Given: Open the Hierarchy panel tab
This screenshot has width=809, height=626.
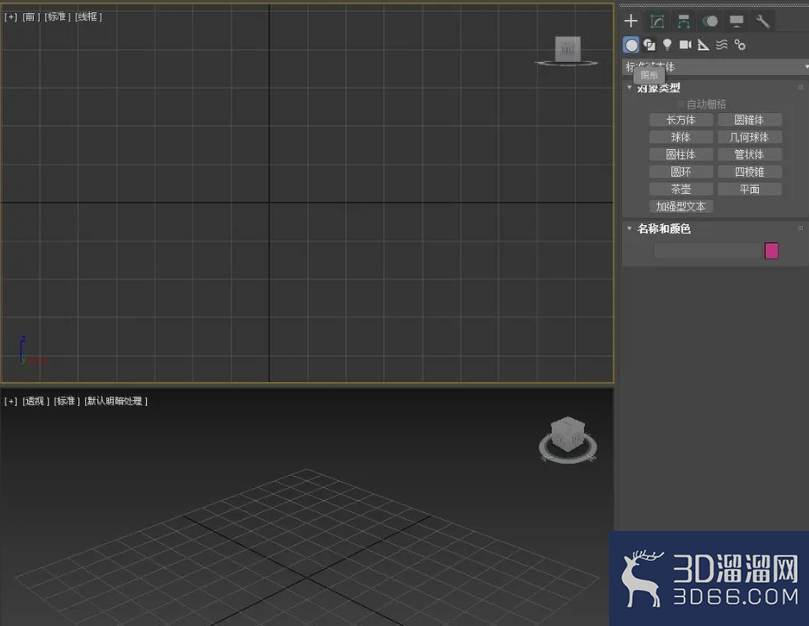Looking at the screenshot, I should pyautogui.click(x=684, y=21).
